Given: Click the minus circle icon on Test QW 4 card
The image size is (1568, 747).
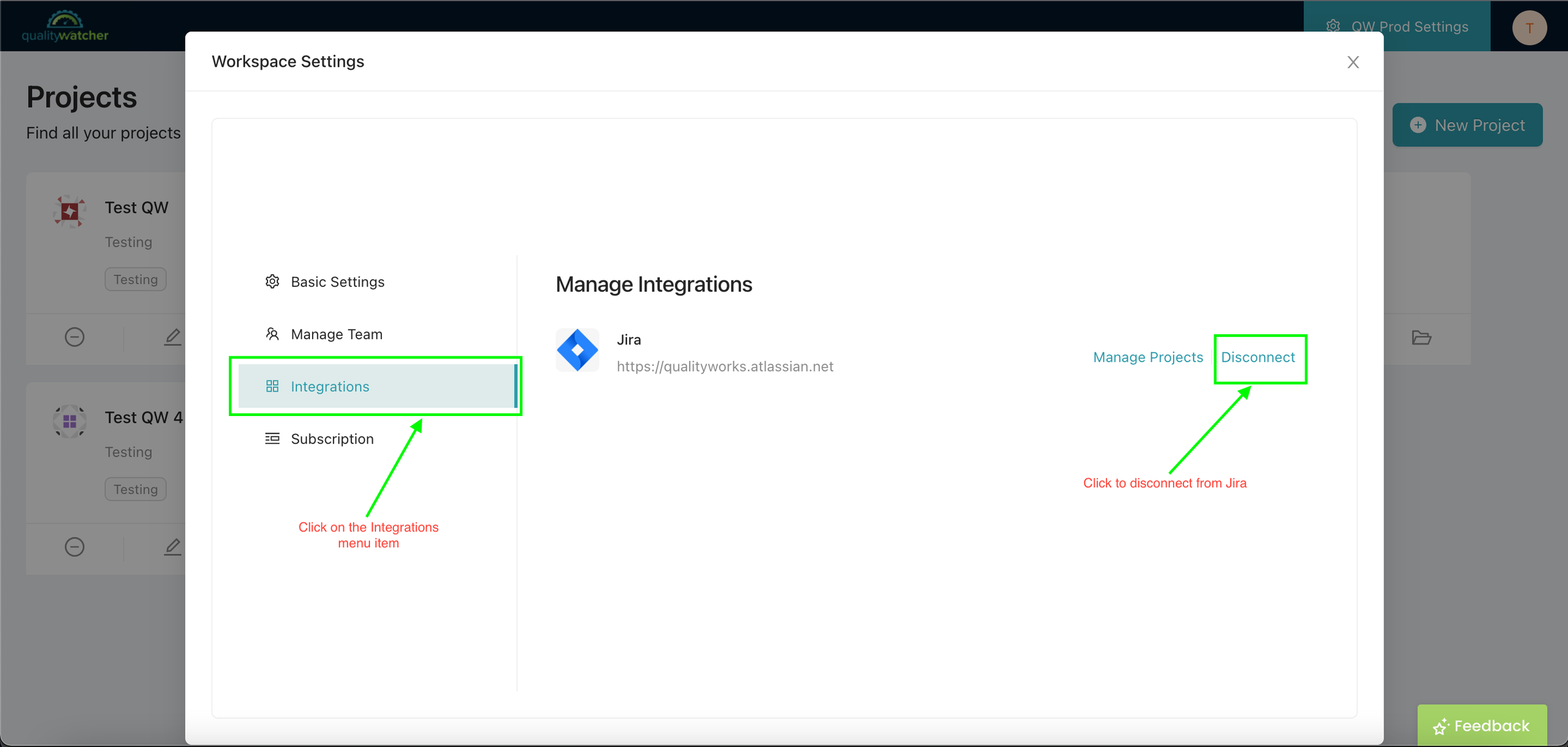Looking at the screenshot, I should point(75,547).
